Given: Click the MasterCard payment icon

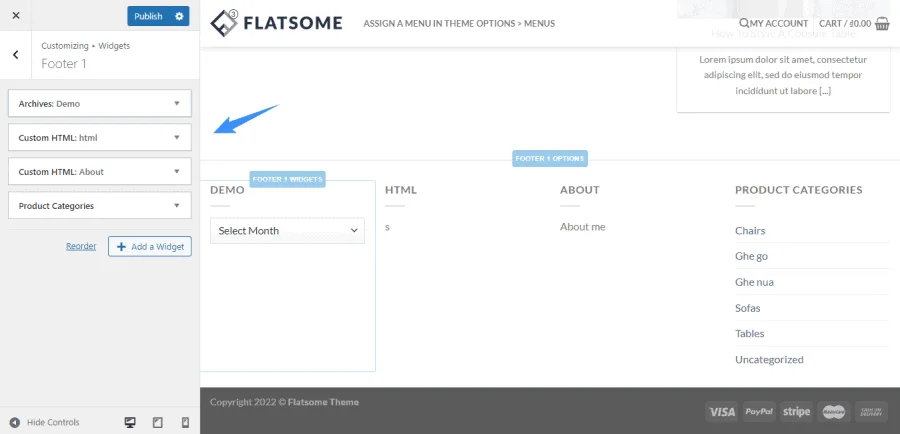Looking at the screenshot, I should [834, 412].
